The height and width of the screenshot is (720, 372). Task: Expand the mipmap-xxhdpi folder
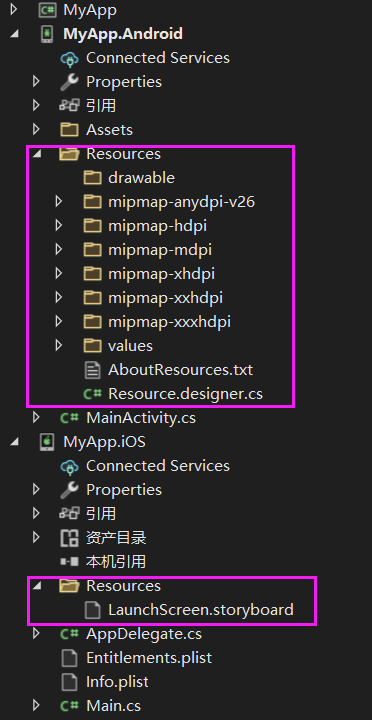[58, 298]
